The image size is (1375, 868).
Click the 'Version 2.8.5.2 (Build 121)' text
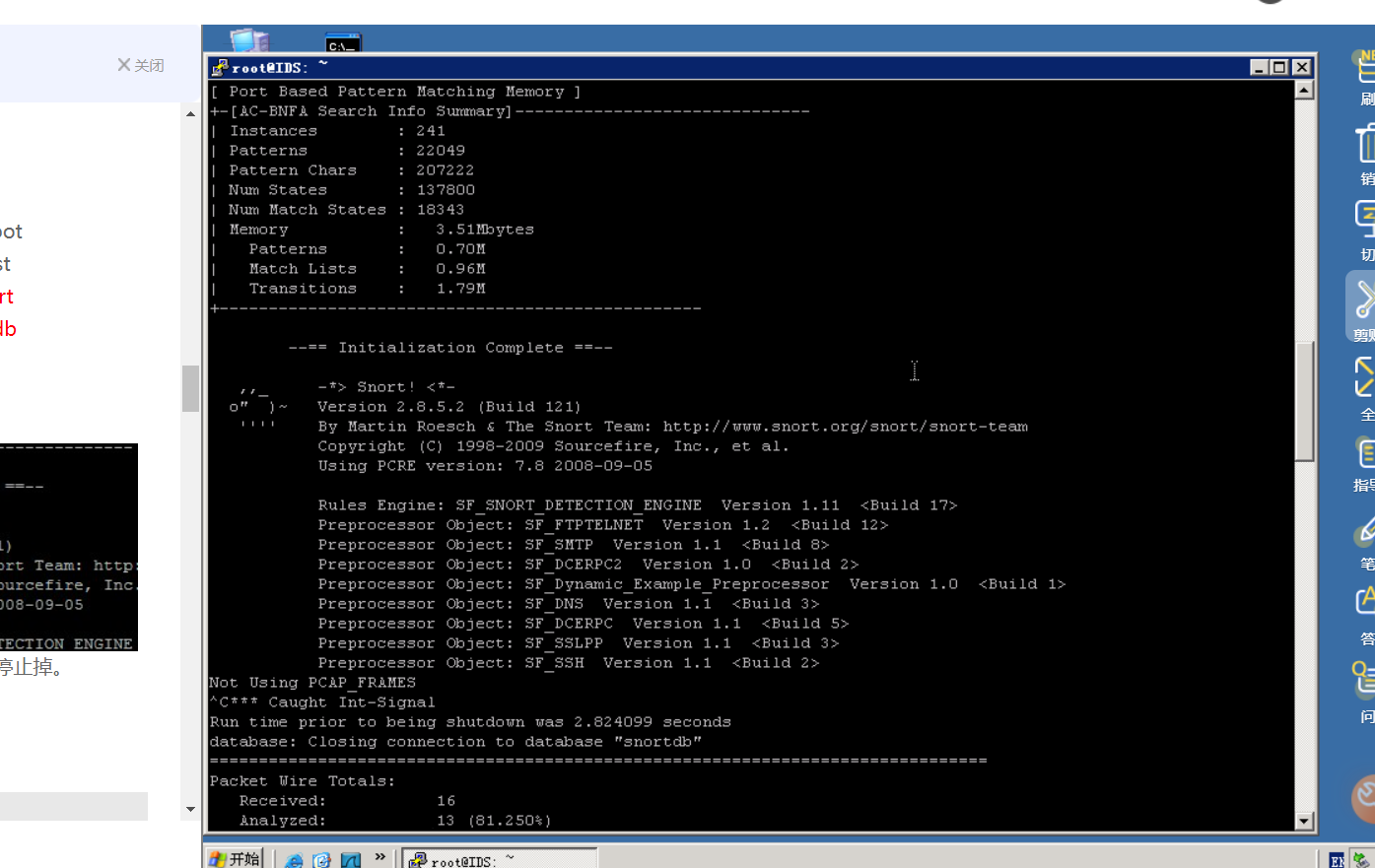pos(449,407)
